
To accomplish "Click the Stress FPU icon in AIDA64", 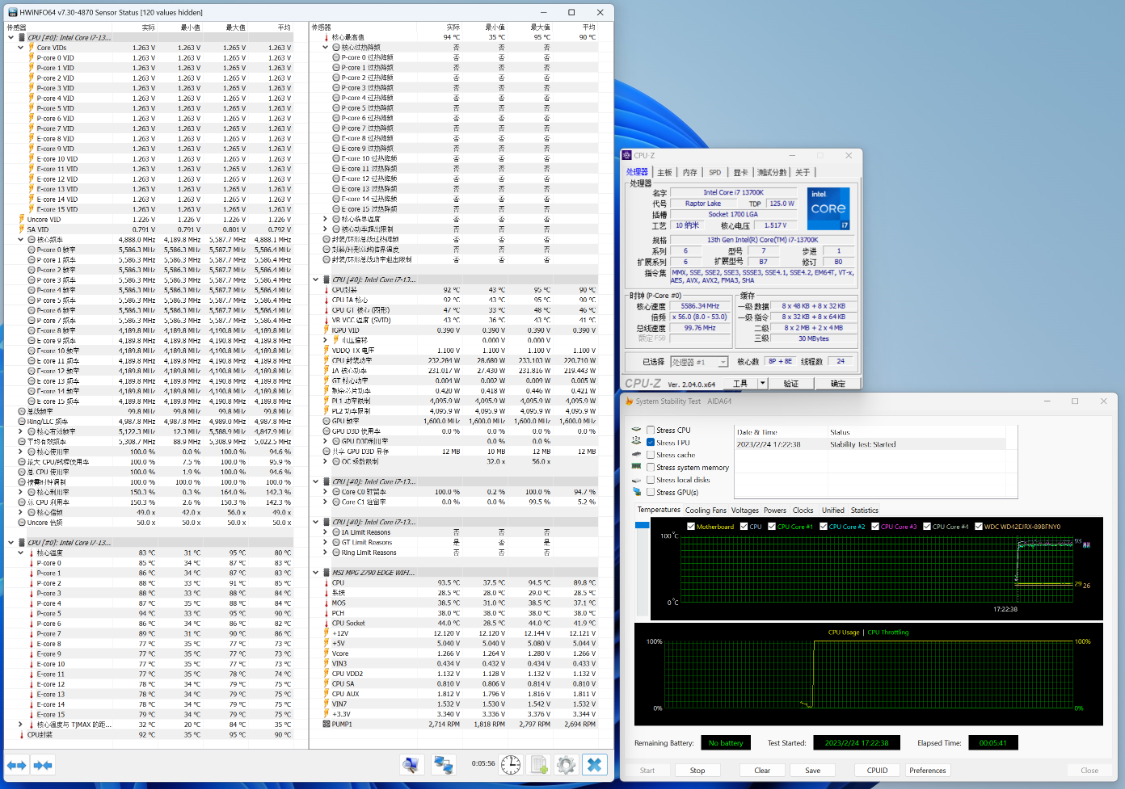I will 636,442.
